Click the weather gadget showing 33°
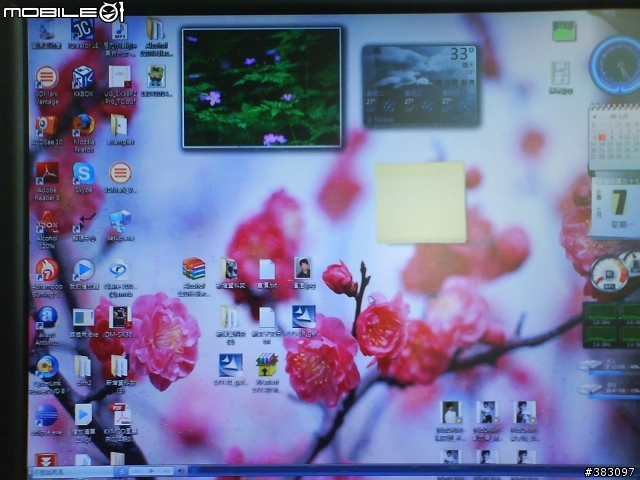This screenshot has height=480, width=640. tap(420, 85)
